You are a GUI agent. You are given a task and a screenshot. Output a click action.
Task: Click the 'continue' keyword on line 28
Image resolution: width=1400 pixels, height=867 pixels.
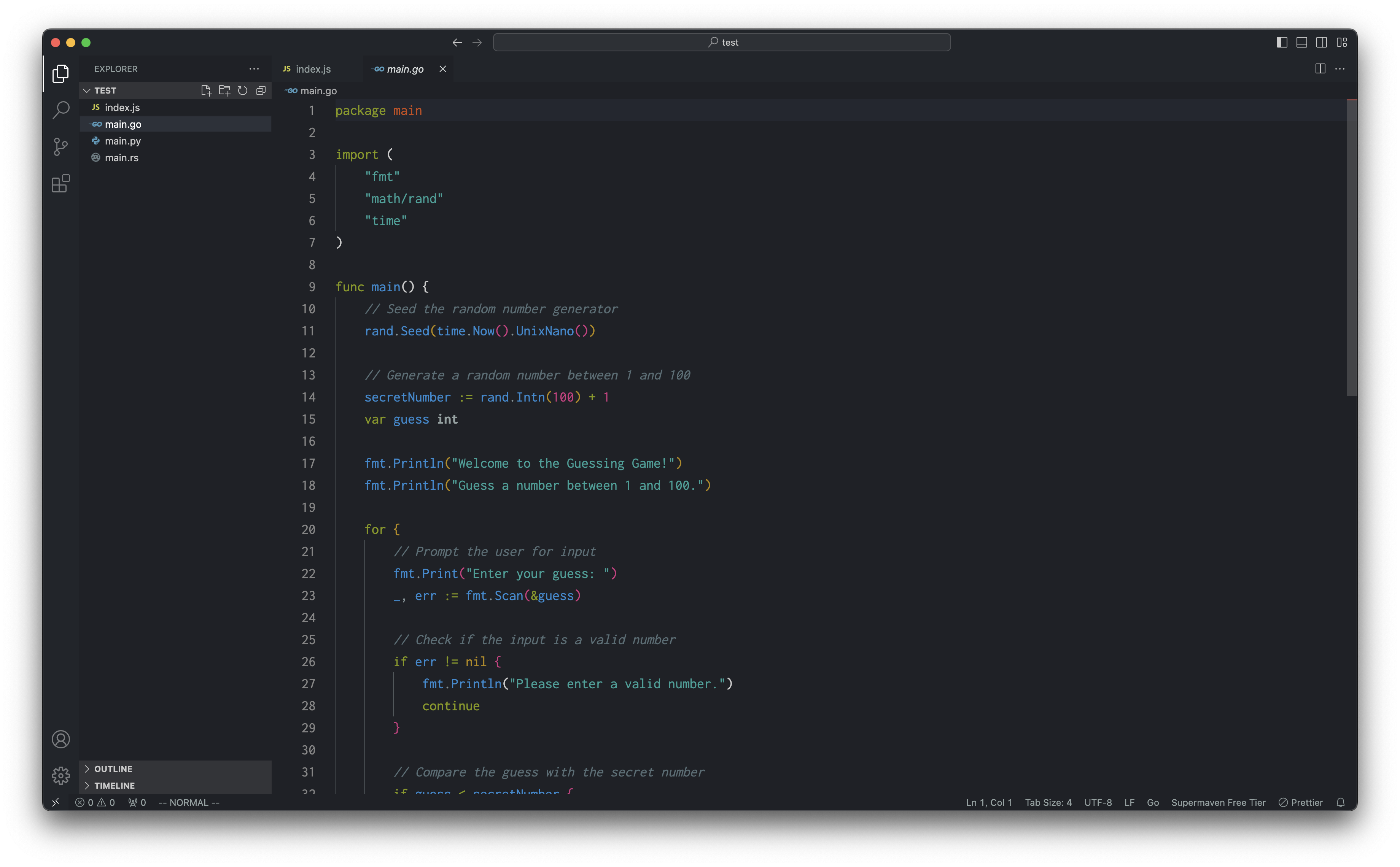451,706
